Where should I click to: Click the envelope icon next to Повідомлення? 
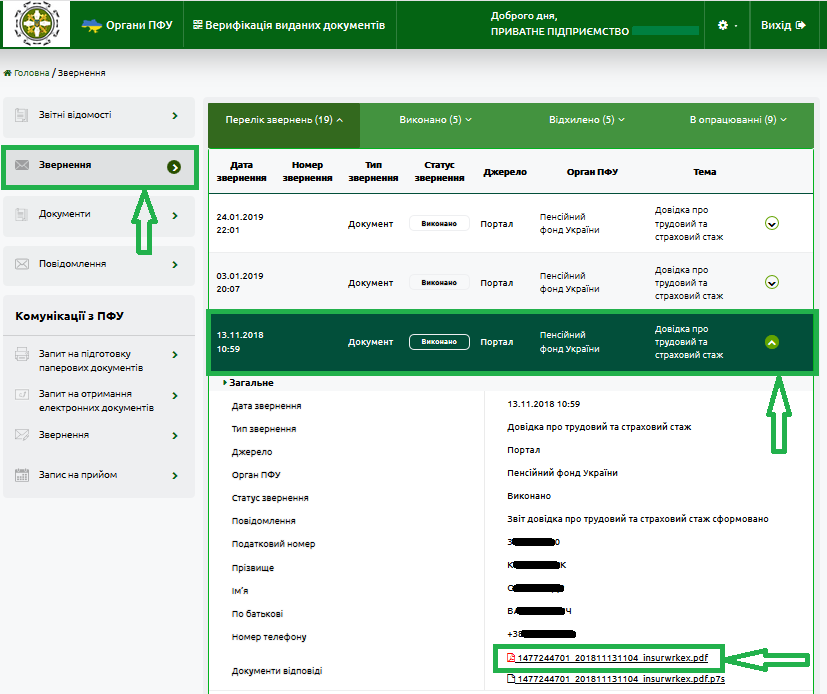21,265
